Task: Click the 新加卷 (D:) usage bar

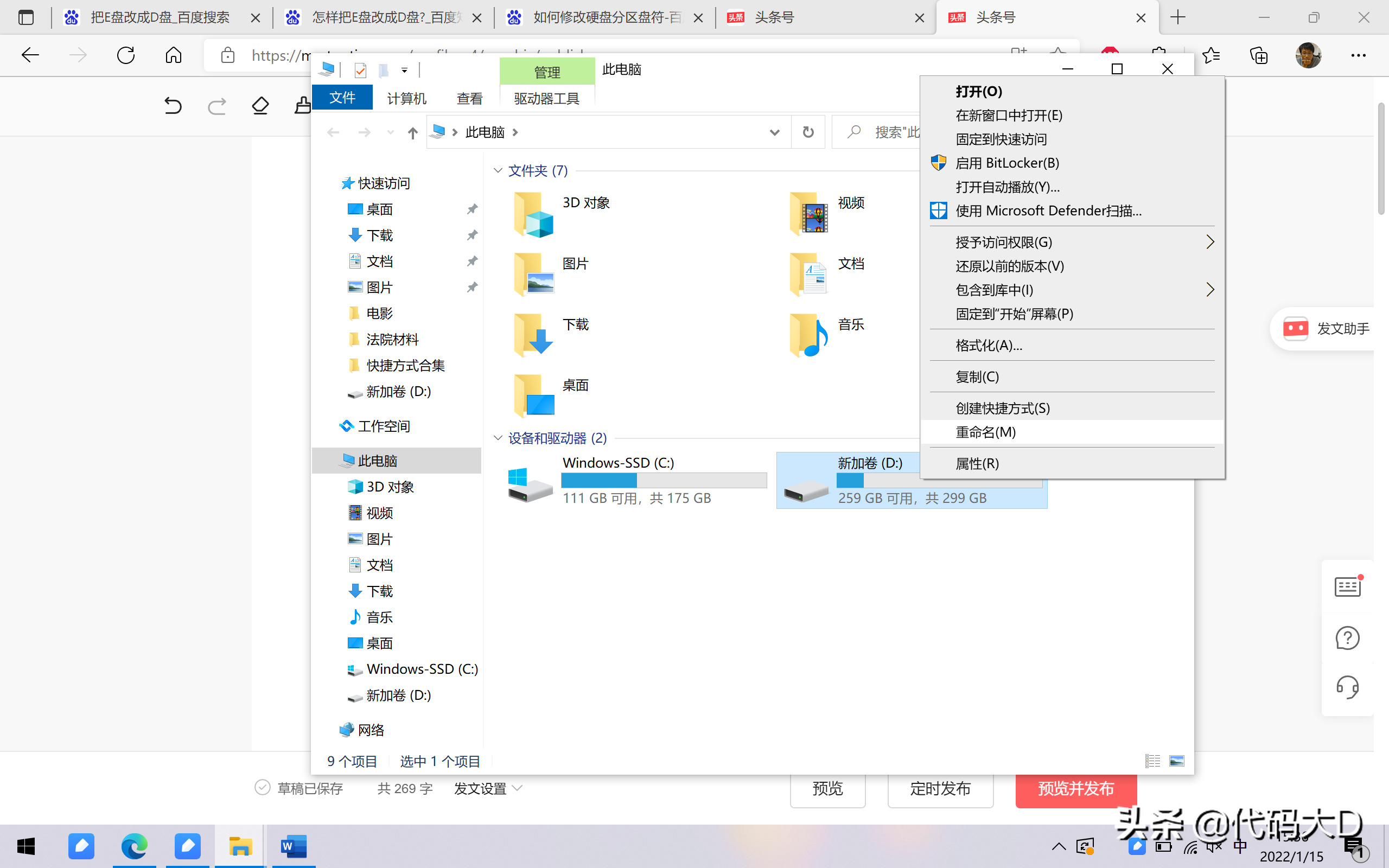Action: point(940,480)
